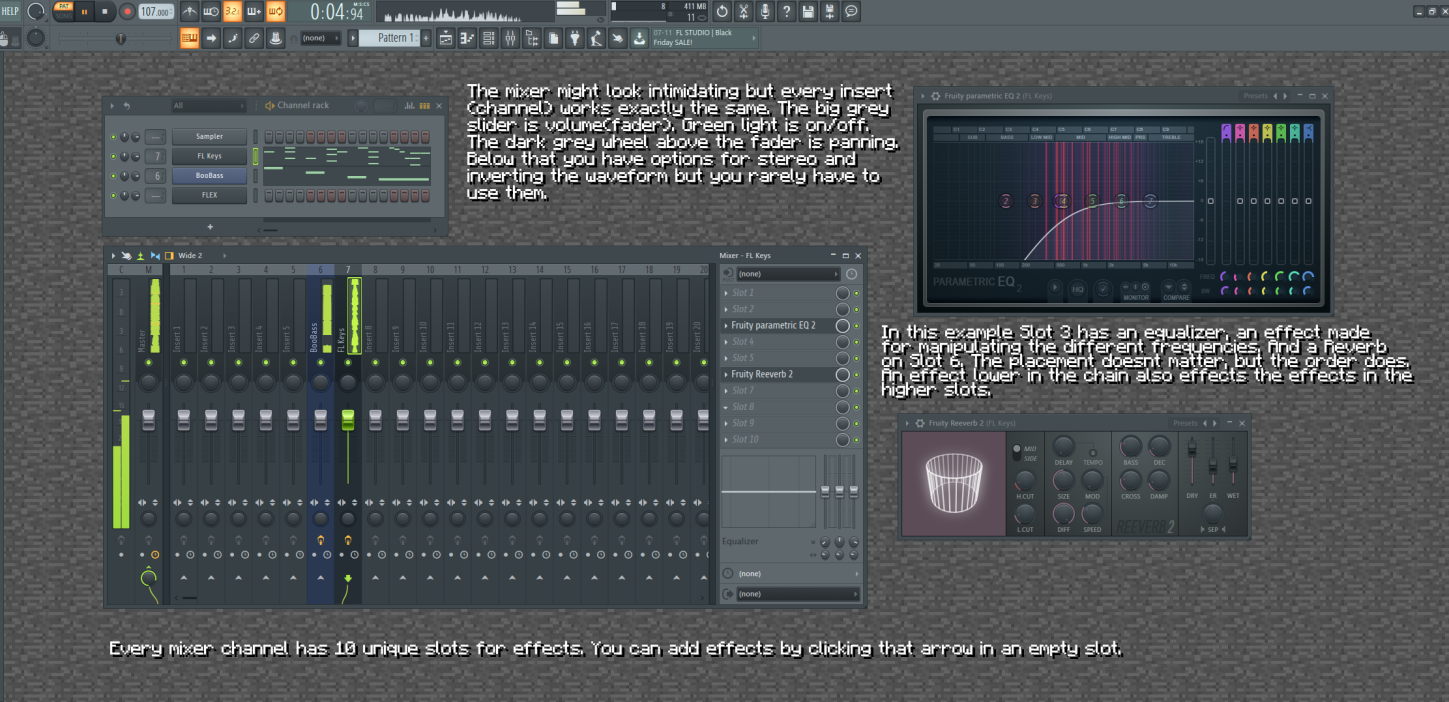Click the red record button
The height and width of the screenshot is (702, 1449).
pyautogui.click(x=127, y=11)
